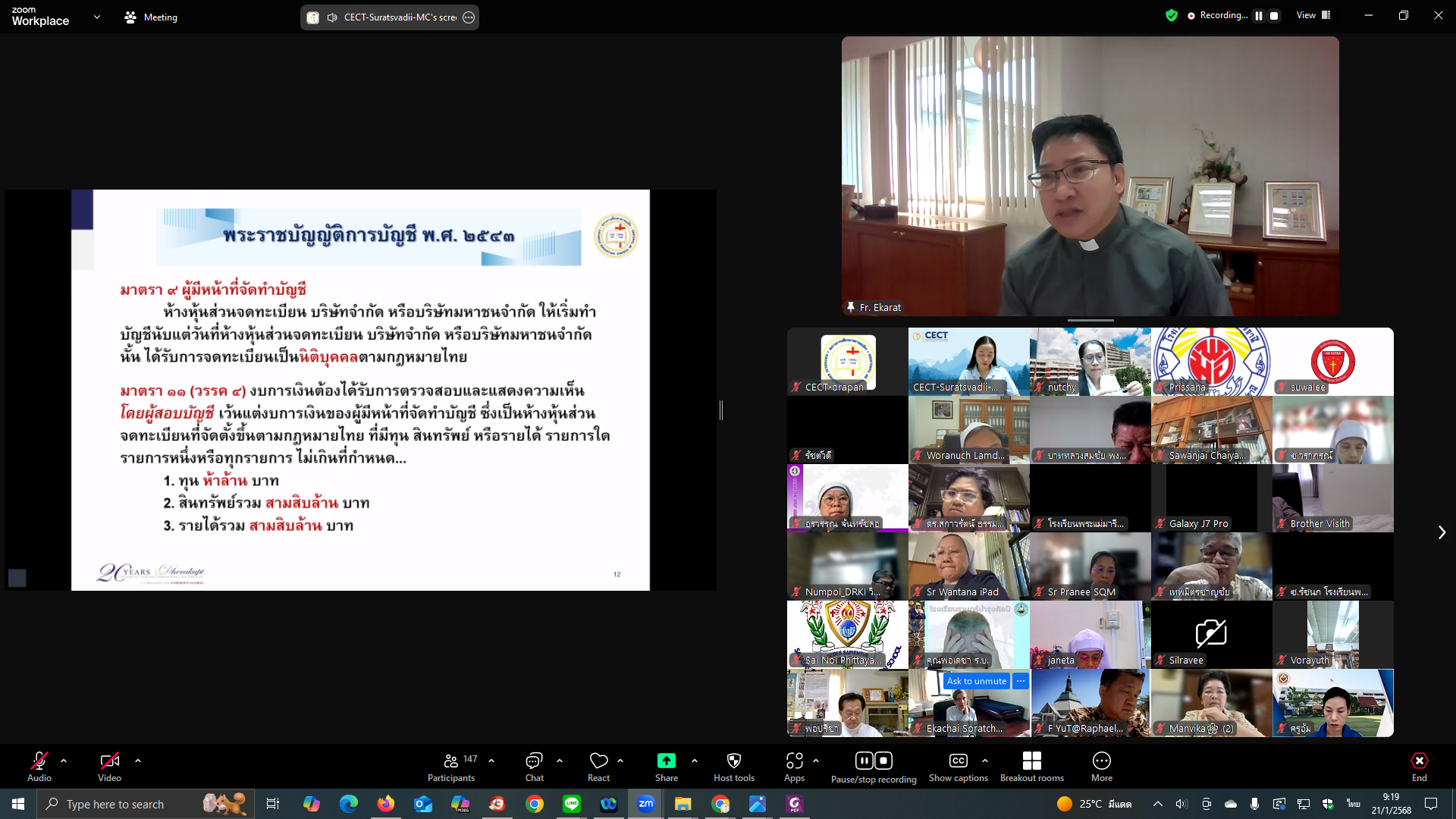Select the Sai Noi Phittaya tile
The image size is (1456, 819).
click(848, 635)
